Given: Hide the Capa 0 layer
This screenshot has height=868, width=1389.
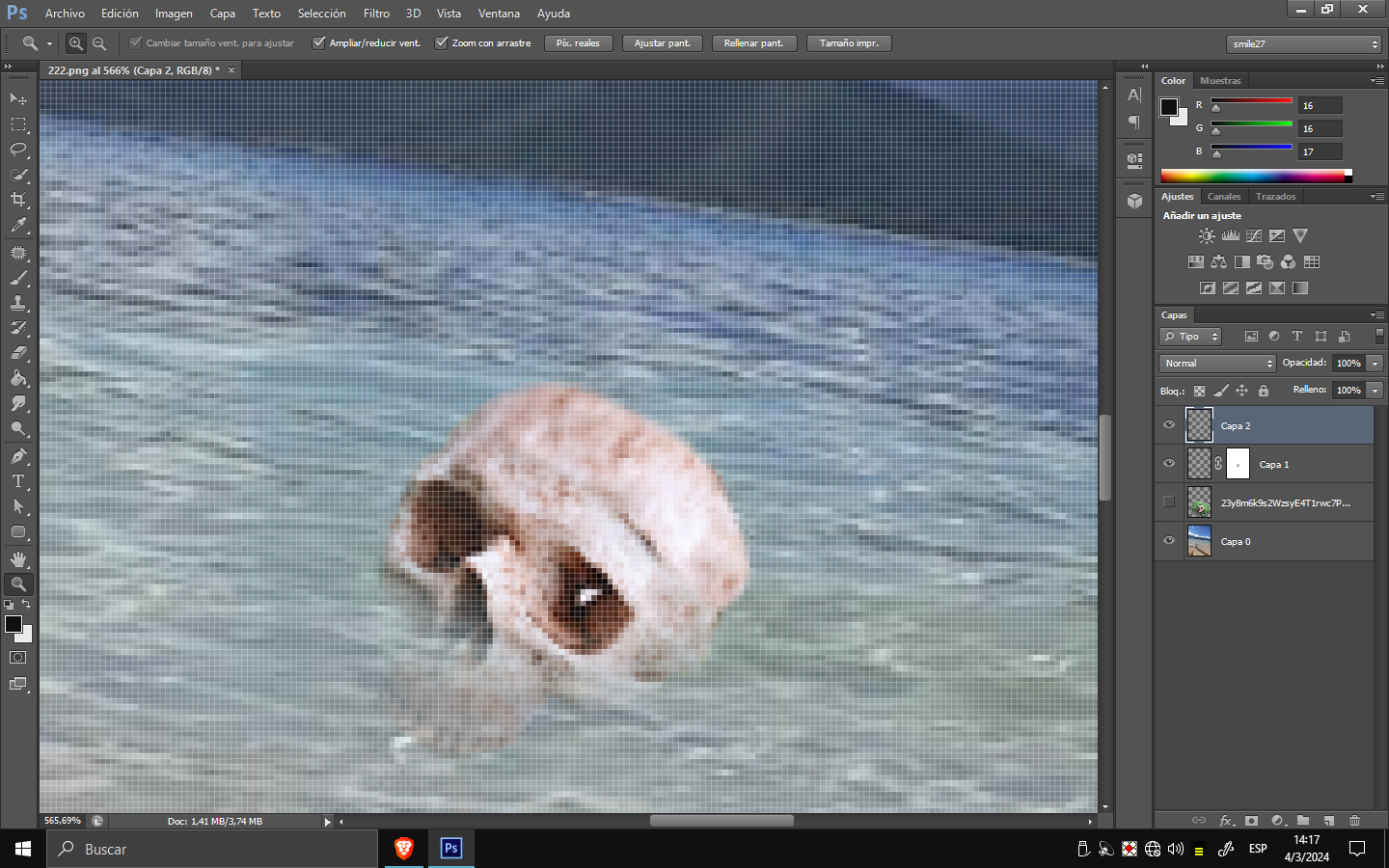Looking at the screenshot, I should click(1169, 541).
